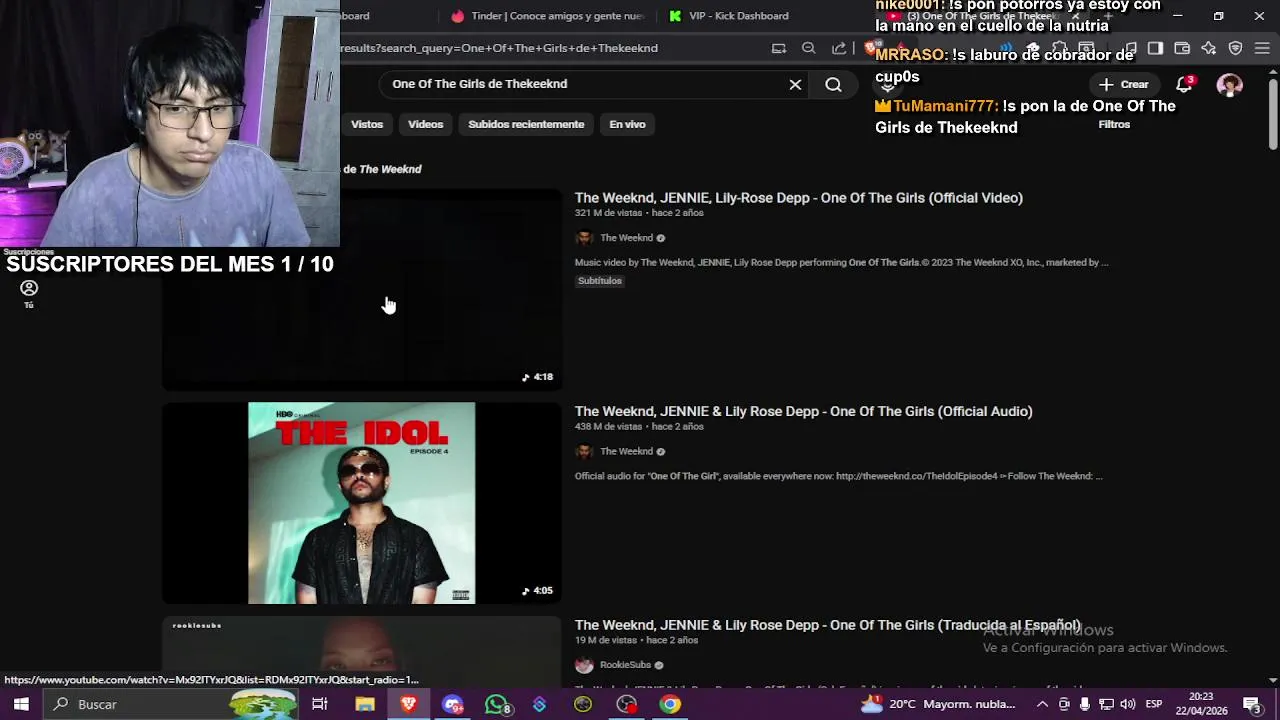This screenshot has width=1280, height=720.
Task: Show hidden system tray icons chevron
Action: pos(1042,704)
